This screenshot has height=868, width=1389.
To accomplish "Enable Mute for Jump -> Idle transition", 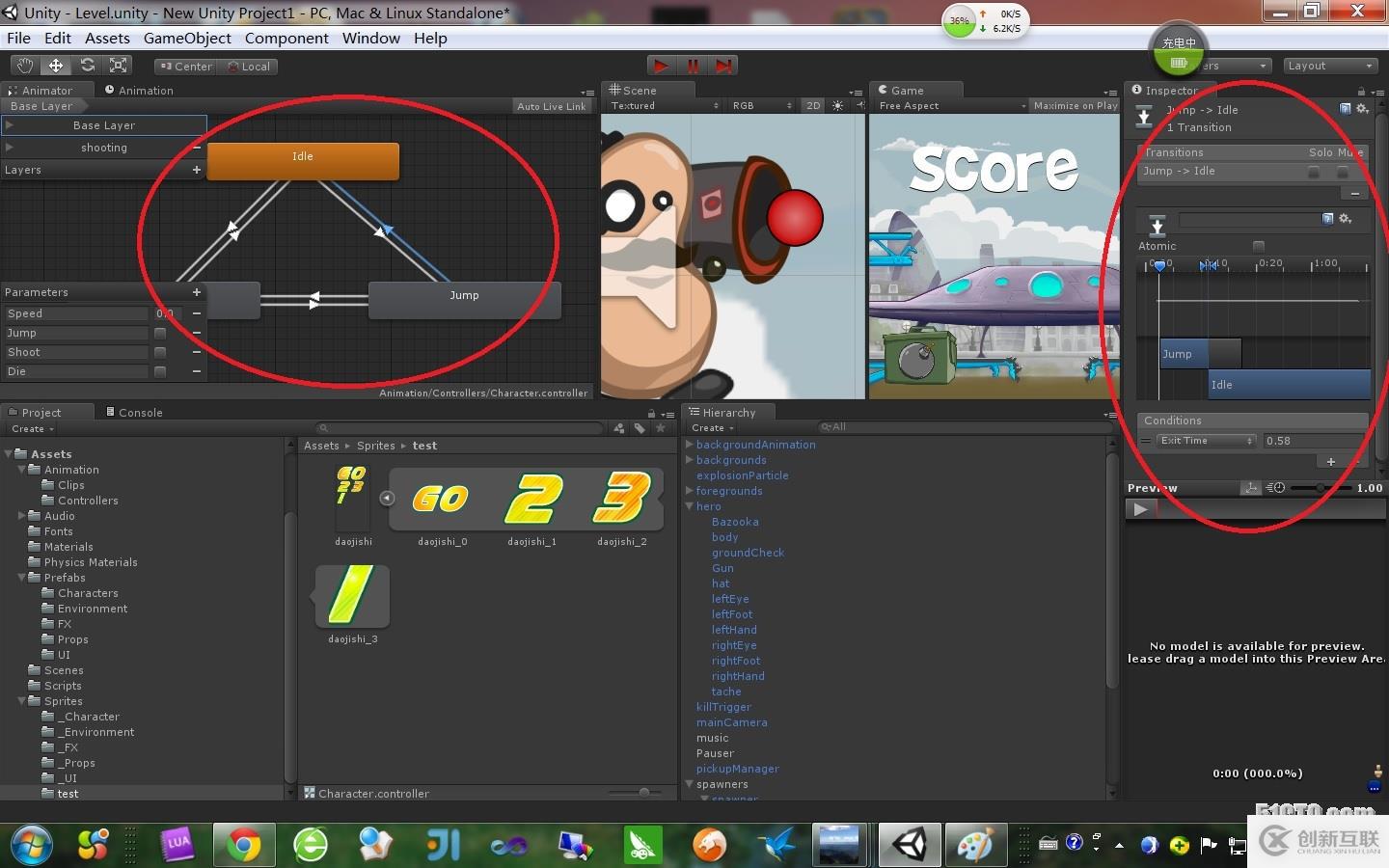I will pyautogui.click(x=1343, y=172).
